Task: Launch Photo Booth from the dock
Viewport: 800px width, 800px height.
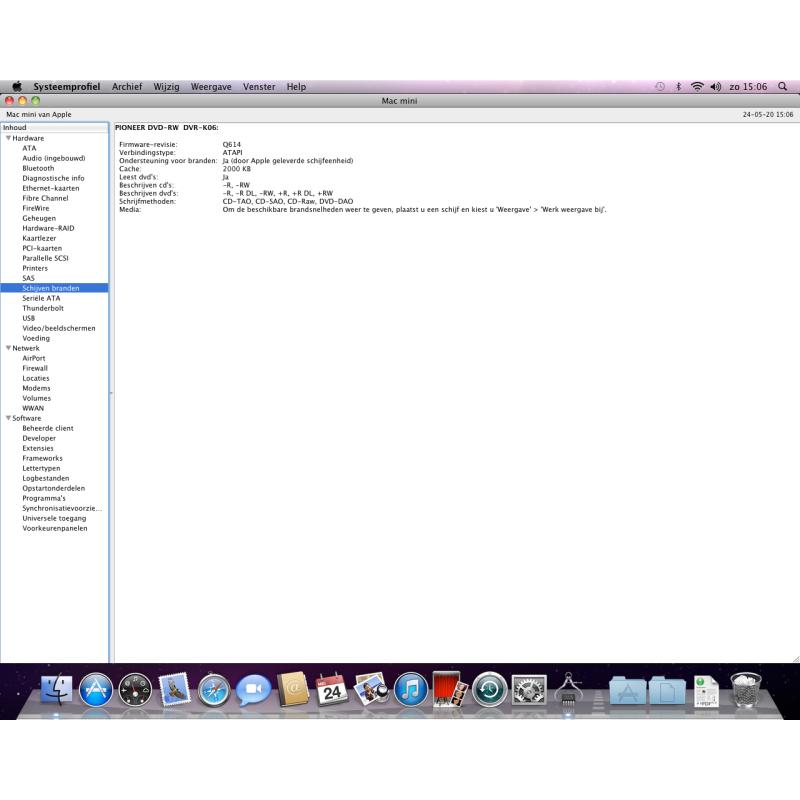Action: 449,689
